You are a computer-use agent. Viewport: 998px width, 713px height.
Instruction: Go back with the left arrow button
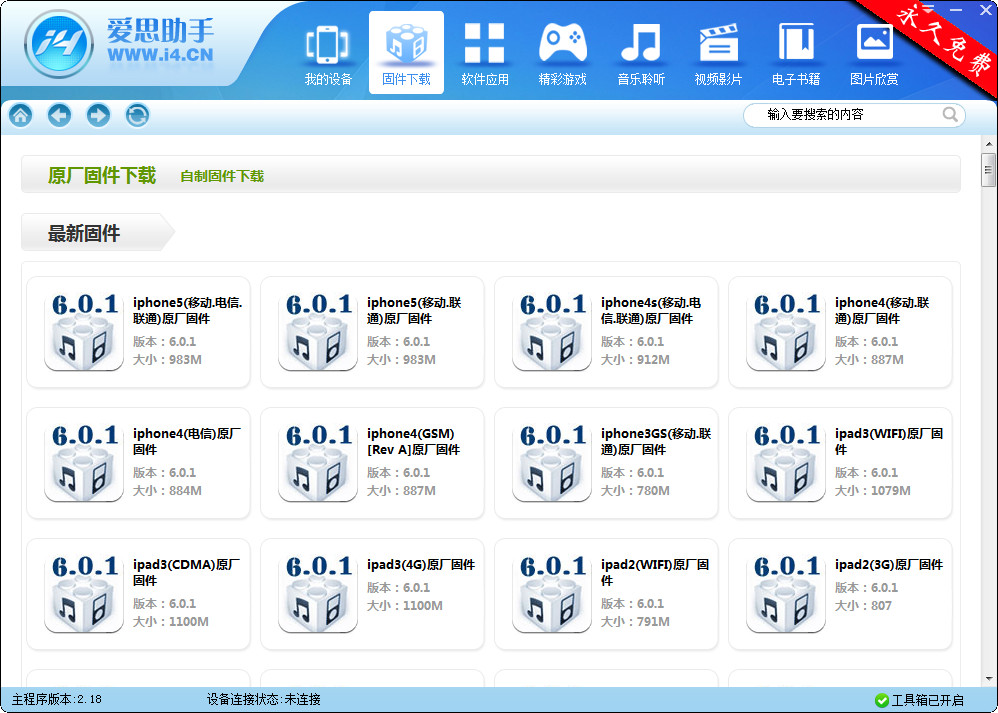coord(59,115)
